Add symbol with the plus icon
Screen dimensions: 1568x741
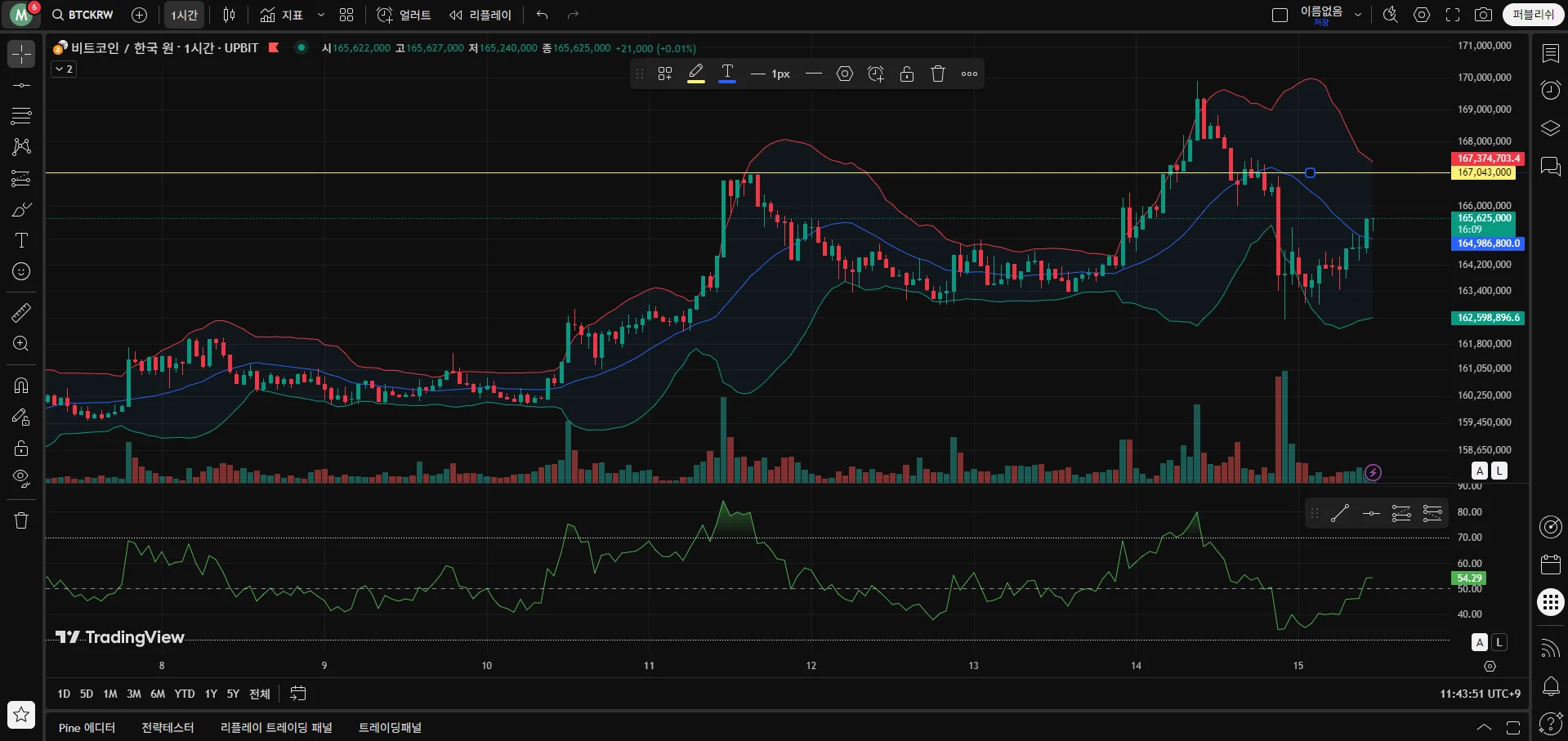pos(139,15)
